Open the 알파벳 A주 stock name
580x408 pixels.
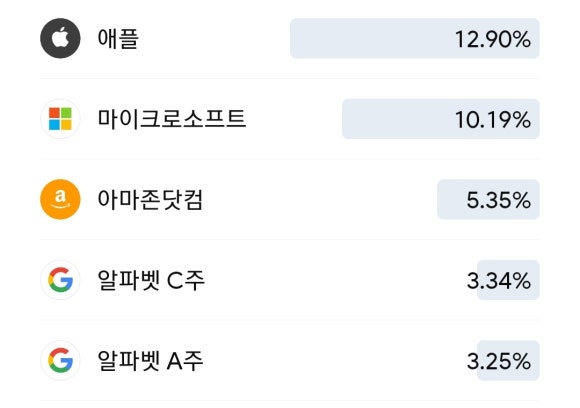(x=150, y=361)
